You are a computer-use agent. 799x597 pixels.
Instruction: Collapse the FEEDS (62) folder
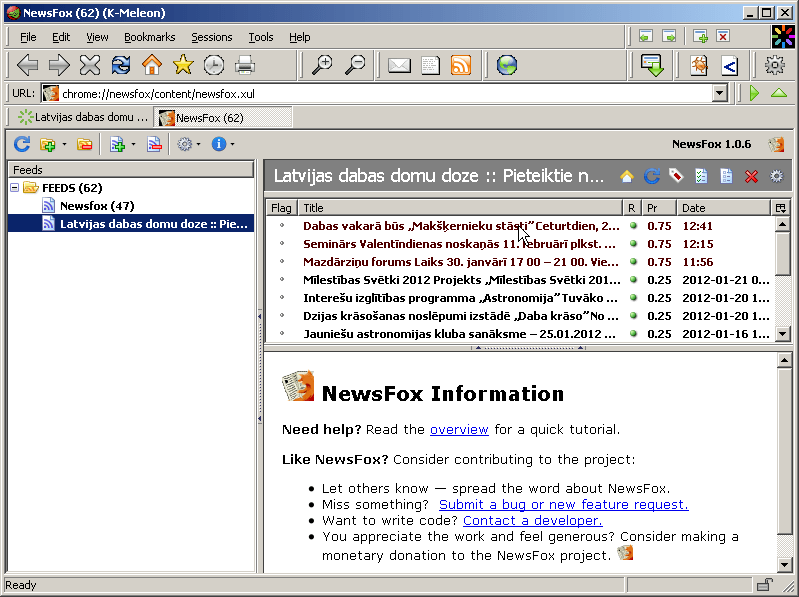15,188
